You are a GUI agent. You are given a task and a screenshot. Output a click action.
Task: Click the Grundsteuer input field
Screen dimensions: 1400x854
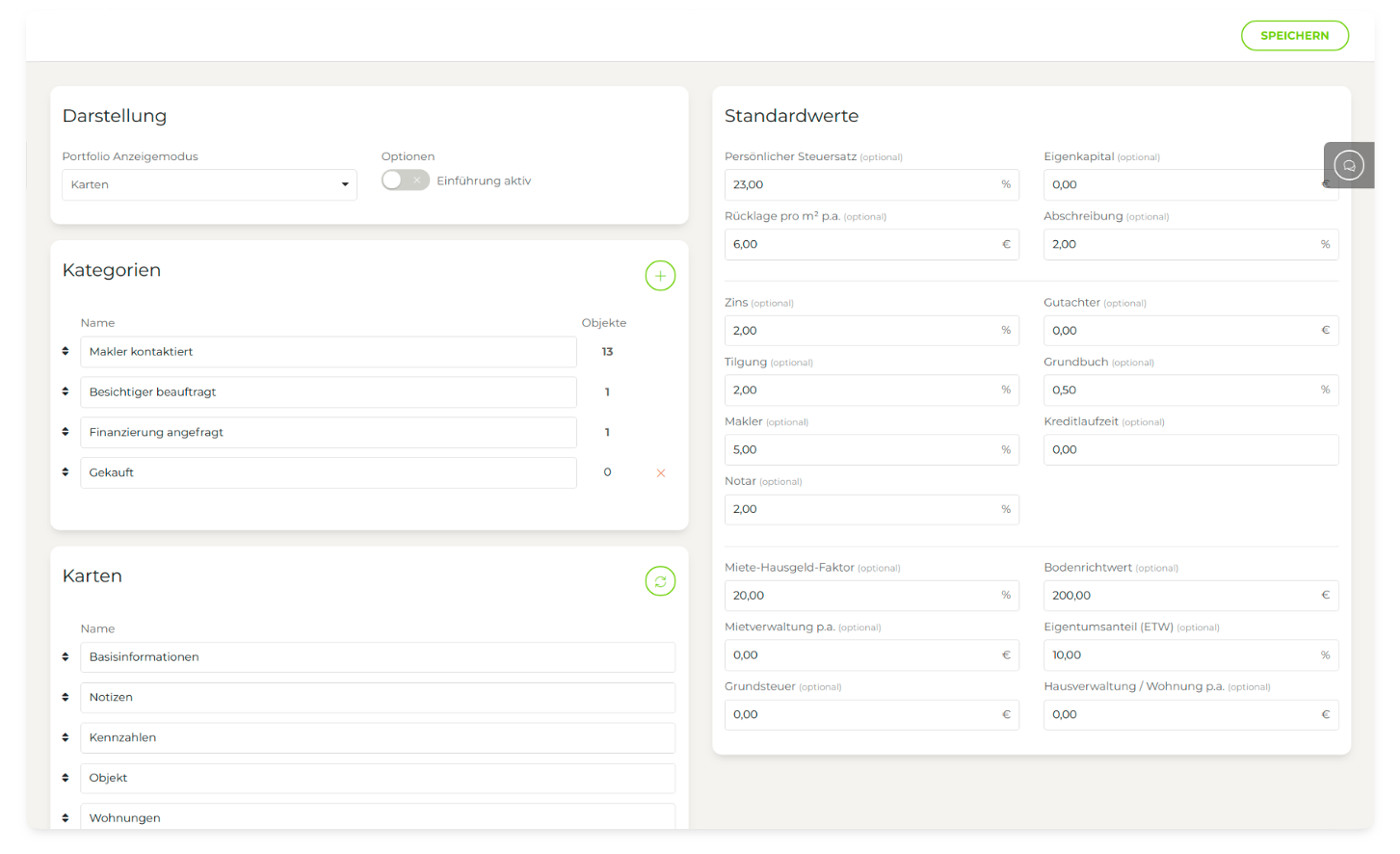coord(860,715)
